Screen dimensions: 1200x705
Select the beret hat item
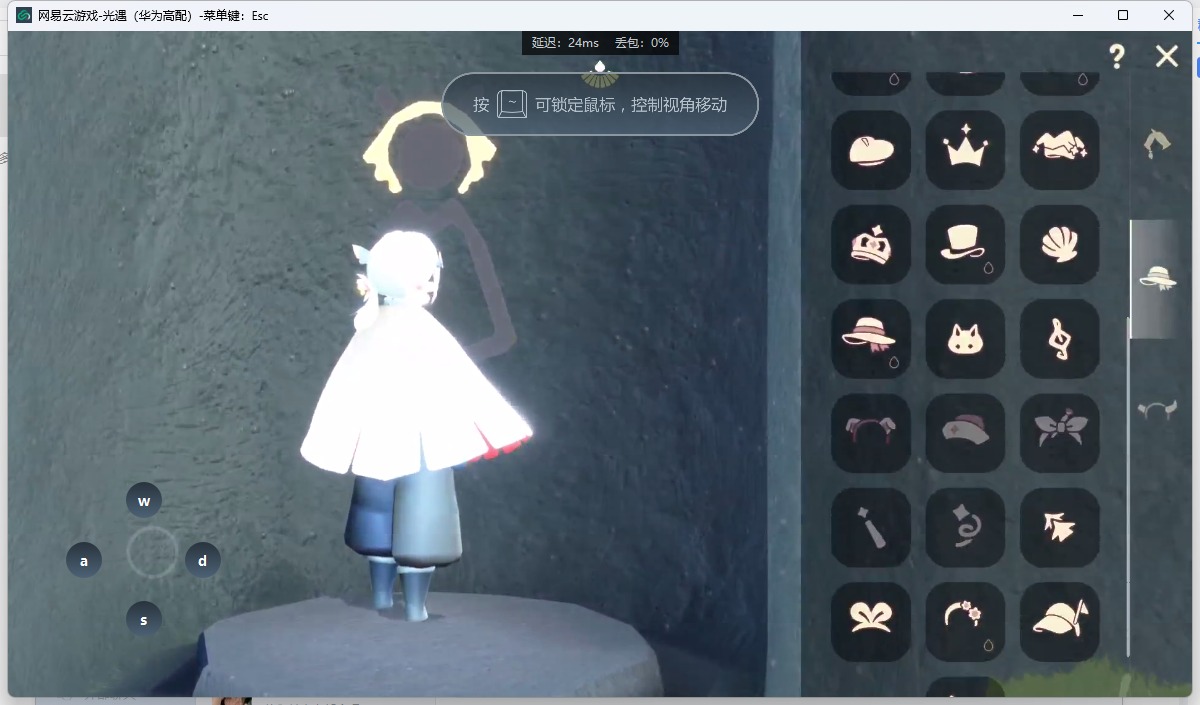coord(870,150)
